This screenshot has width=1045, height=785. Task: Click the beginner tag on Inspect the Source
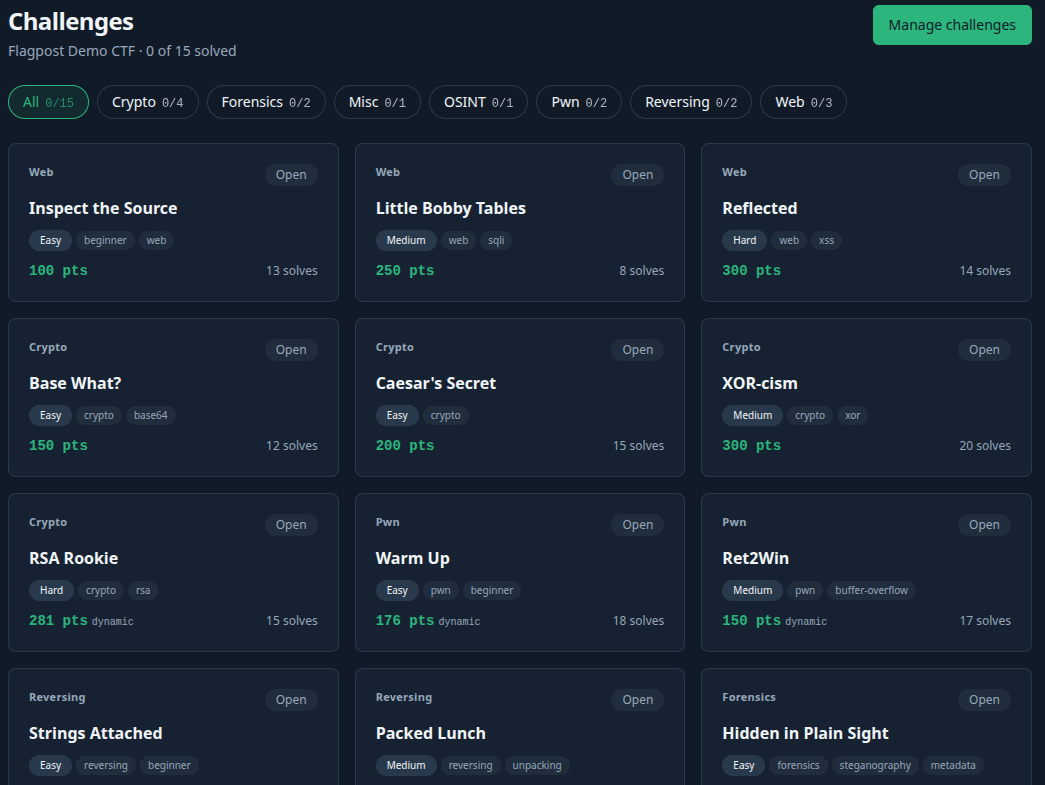(105, 241)
